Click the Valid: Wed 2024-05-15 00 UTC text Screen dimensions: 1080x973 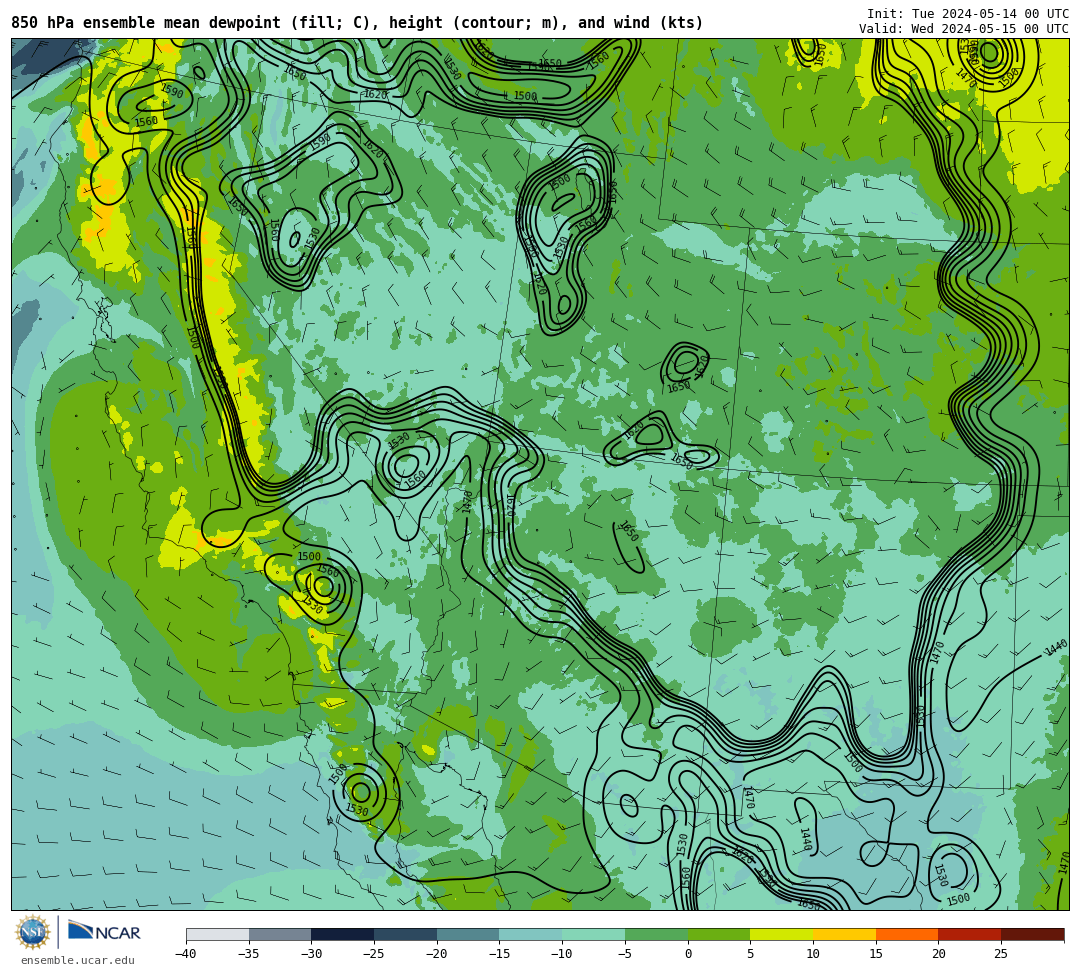[x=964, y=28]
